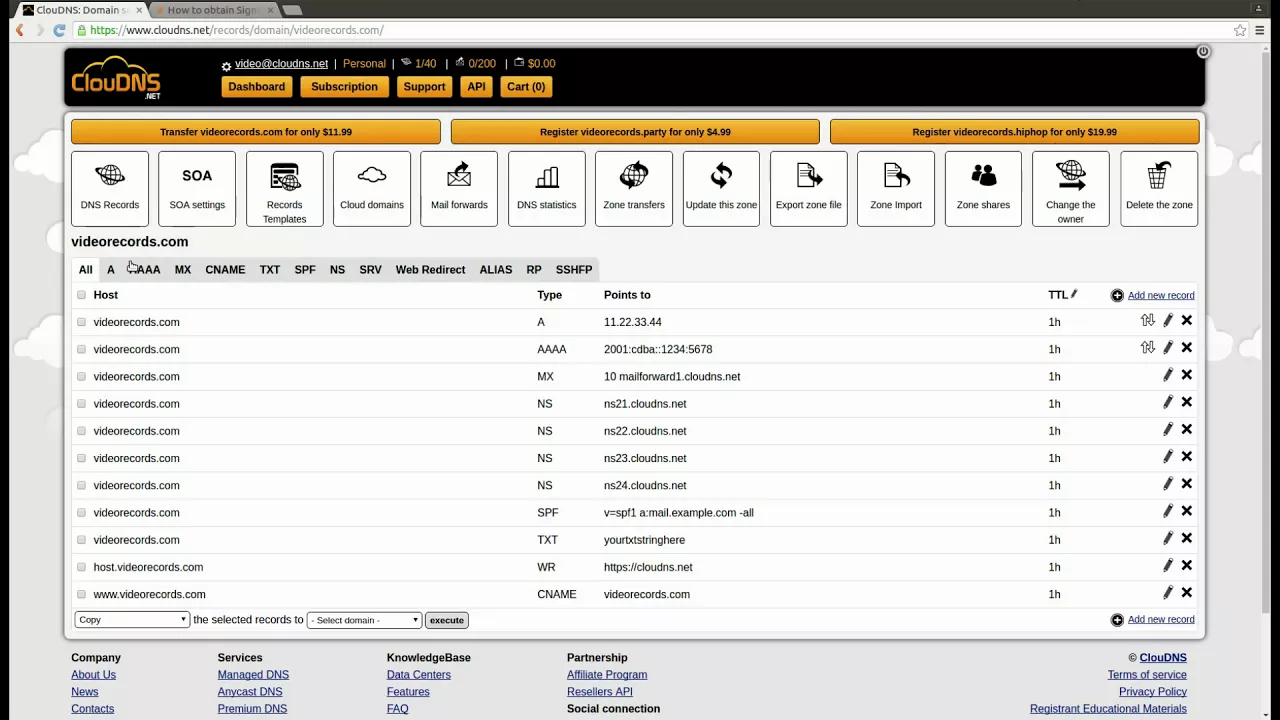Open SOA settings
The image size is (1280, 720).
[x=197, y=188]
